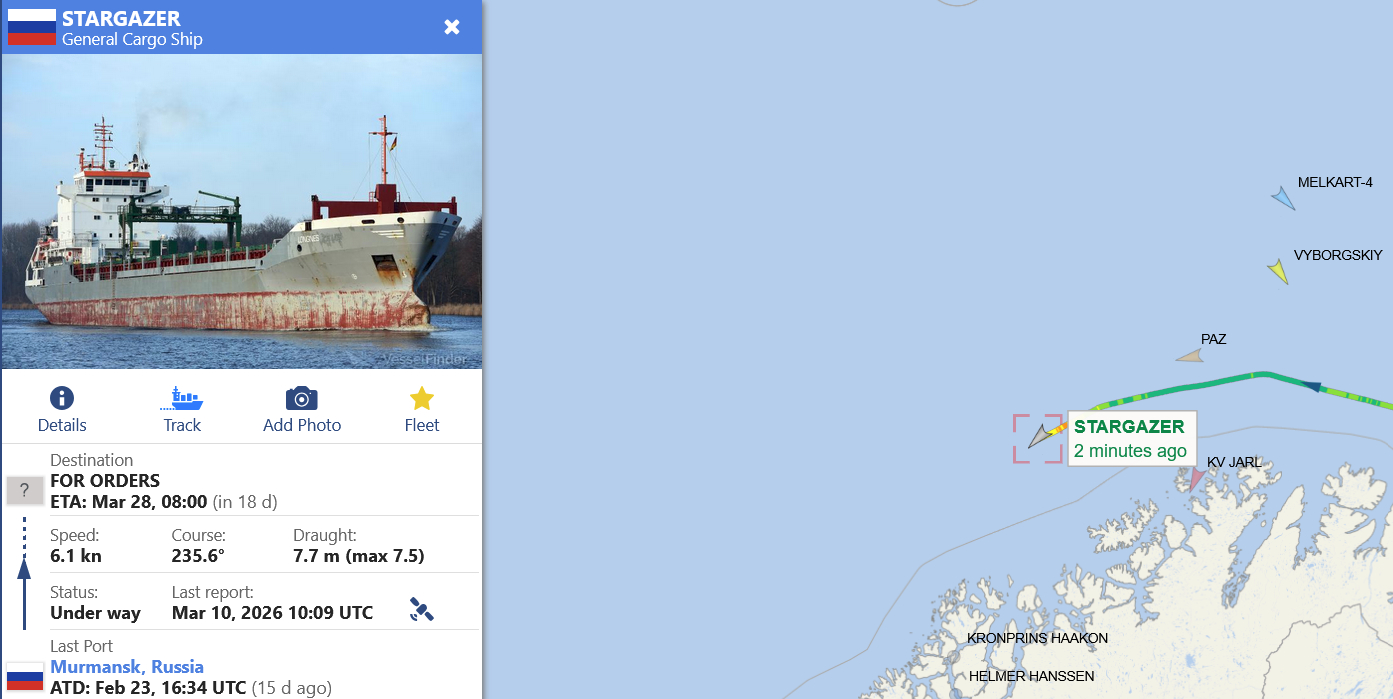
Task: Close the STARGAZER info panel
Action: (452, 27)
